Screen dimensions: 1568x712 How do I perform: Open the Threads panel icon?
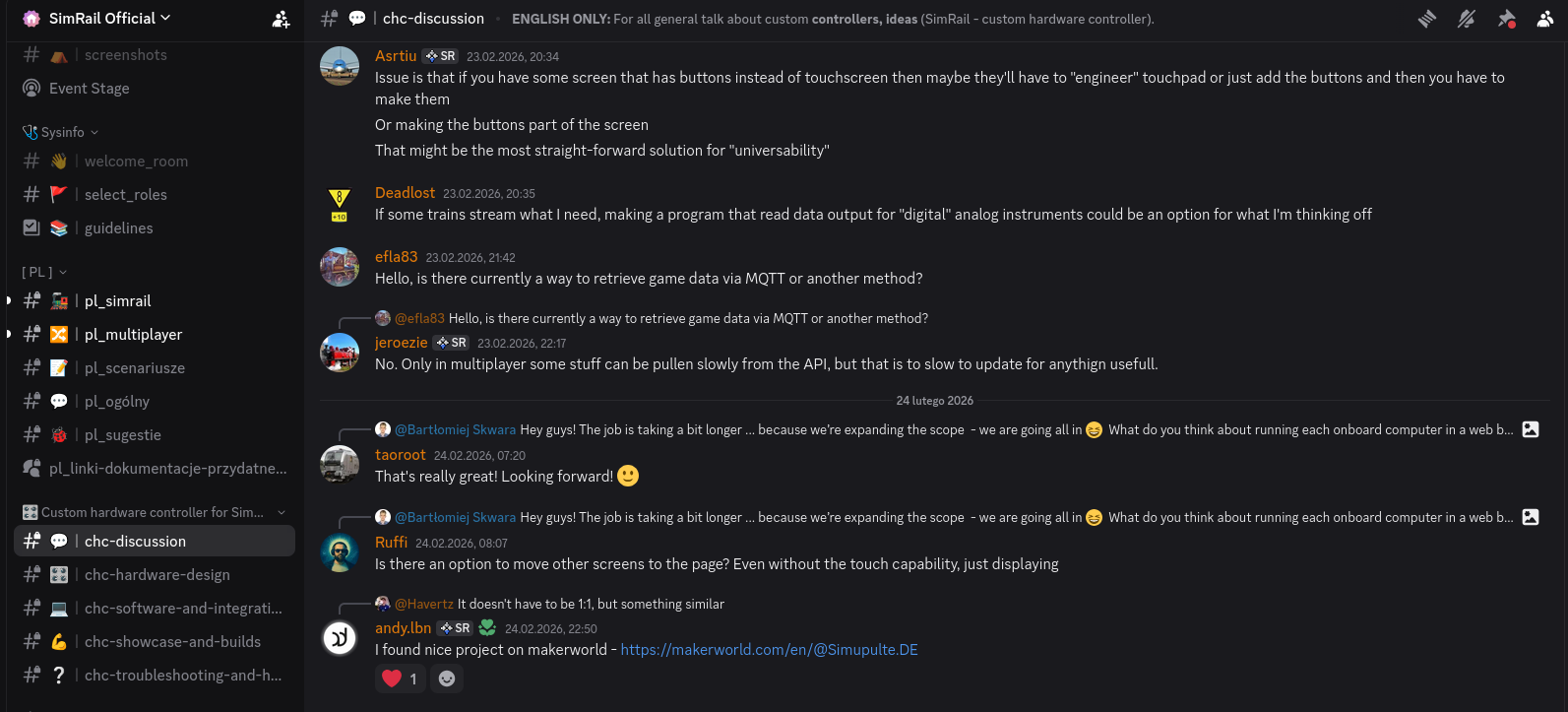click(x=1427, y=19)
